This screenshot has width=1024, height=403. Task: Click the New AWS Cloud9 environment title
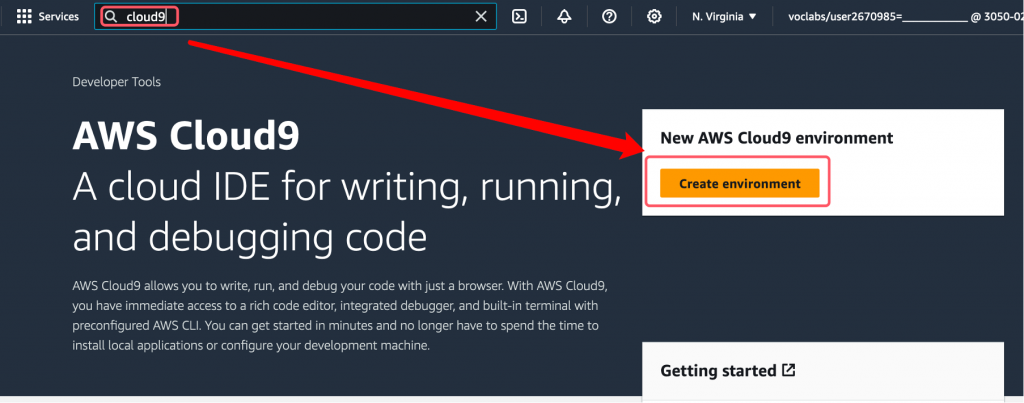(776, 138)
